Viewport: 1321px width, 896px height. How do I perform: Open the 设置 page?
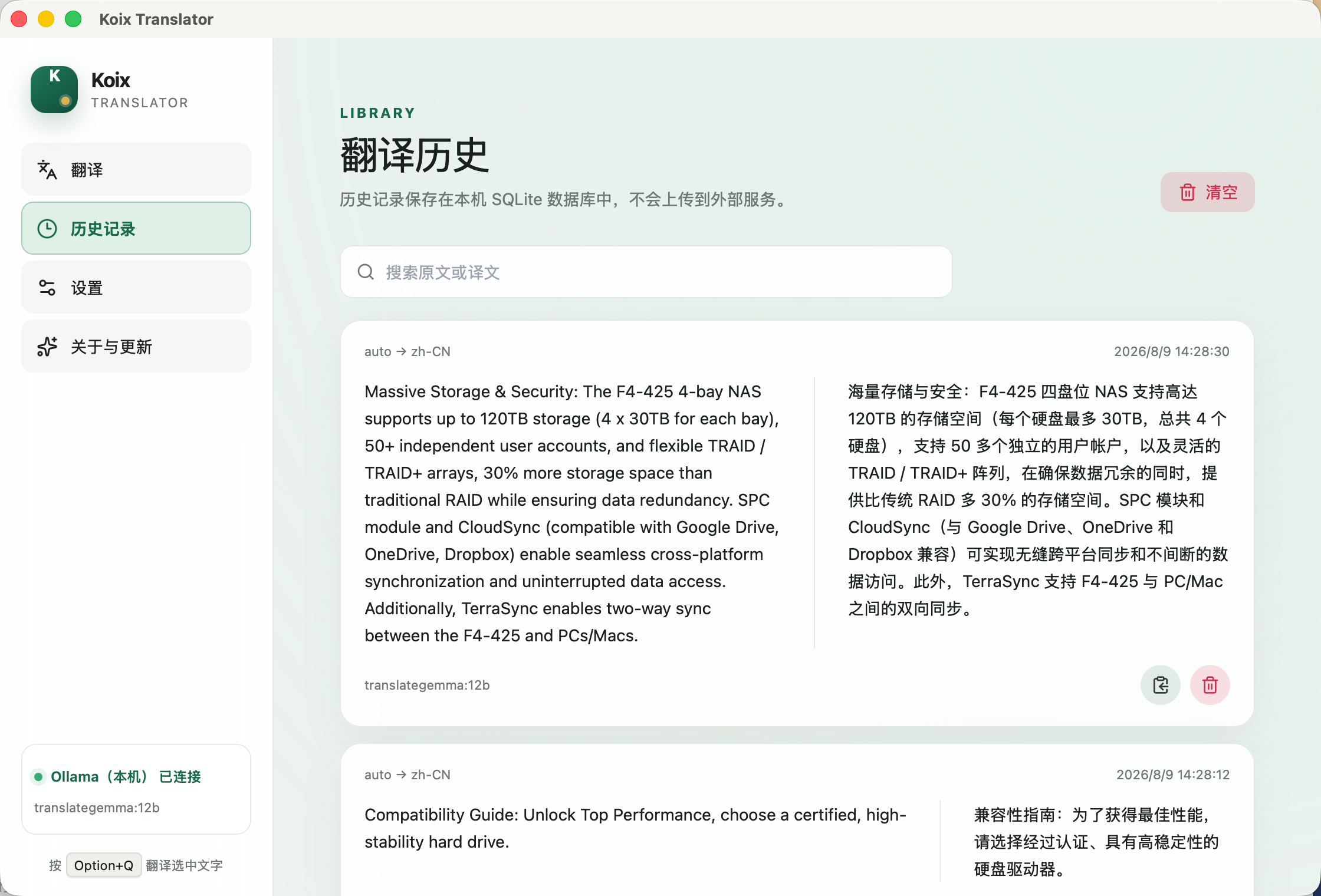click(x=136, y=288)
